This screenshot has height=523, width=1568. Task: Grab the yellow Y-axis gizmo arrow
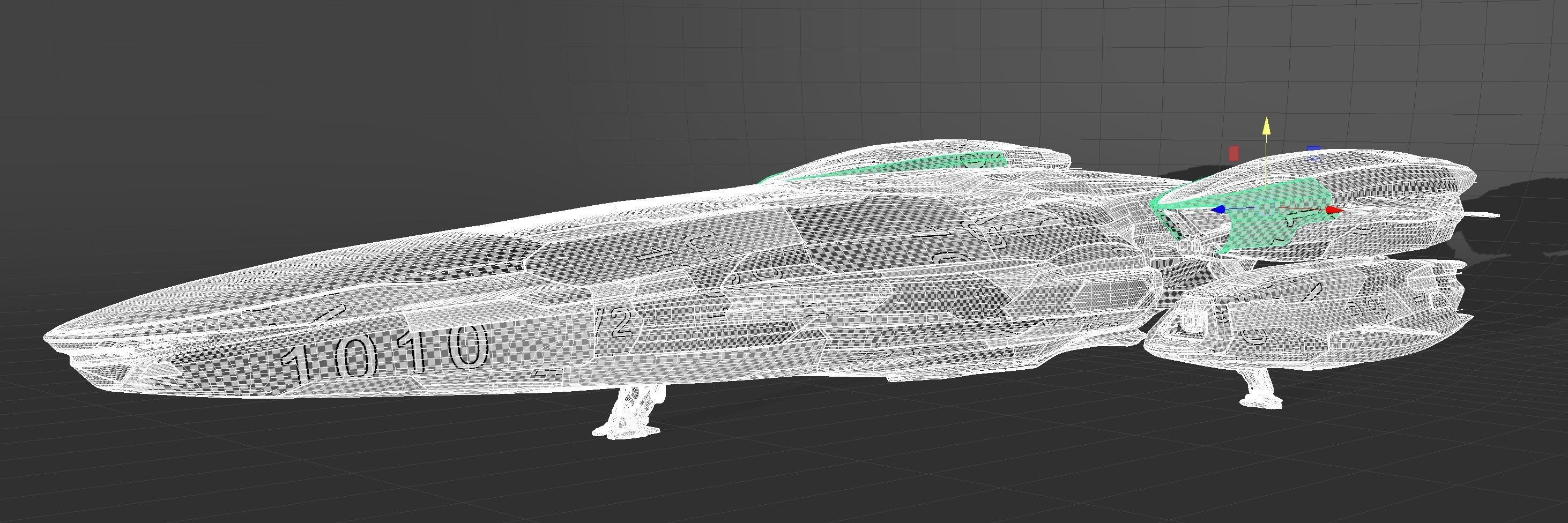(x=1266, y=126)
